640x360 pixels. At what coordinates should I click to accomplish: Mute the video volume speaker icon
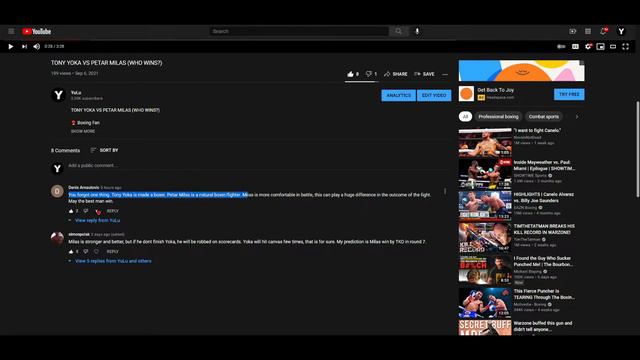[x=36, y=47]
